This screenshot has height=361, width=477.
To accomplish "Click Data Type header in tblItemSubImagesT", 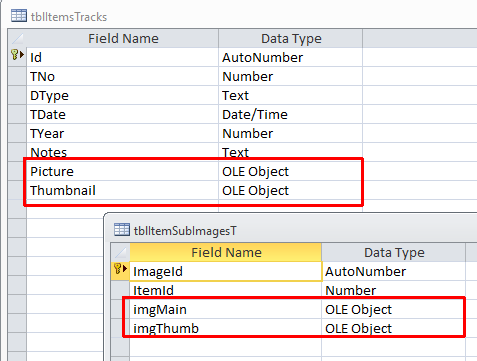I will [x=394, y=253].
